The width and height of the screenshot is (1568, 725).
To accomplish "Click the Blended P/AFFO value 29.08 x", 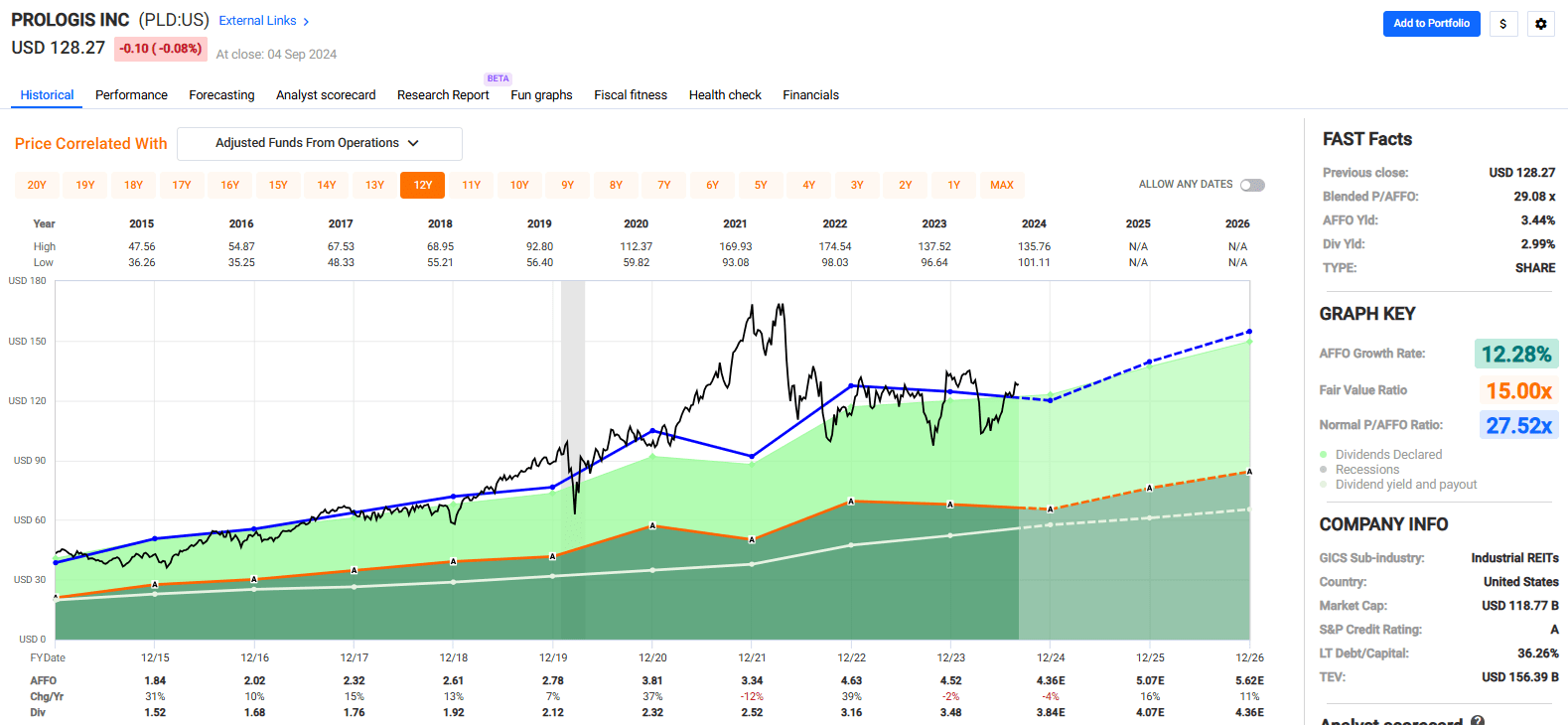I will tap(1534, 197).
